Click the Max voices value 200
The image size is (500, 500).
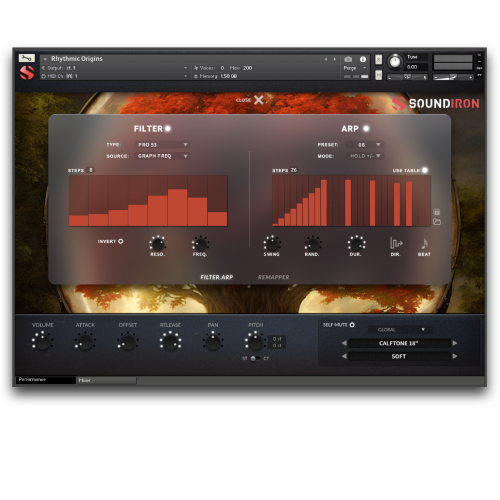tap(247, 68)
